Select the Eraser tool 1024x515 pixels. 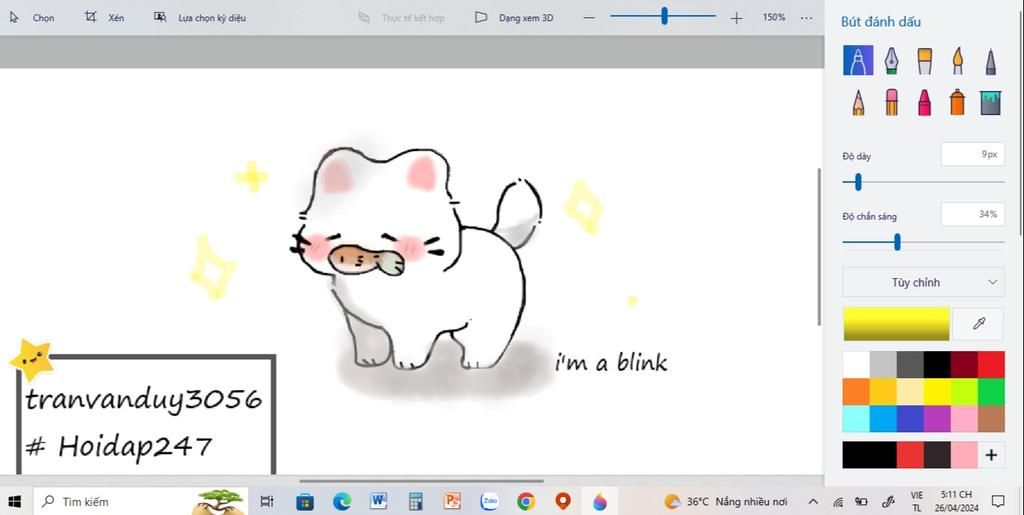891,102
